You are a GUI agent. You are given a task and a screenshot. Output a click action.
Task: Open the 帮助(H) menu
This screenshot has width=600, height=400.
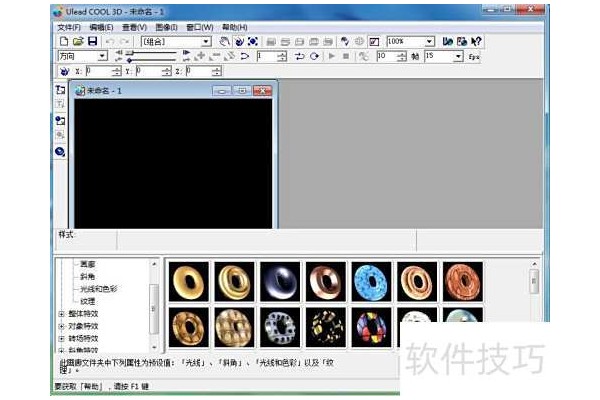(x=235, y=27)
